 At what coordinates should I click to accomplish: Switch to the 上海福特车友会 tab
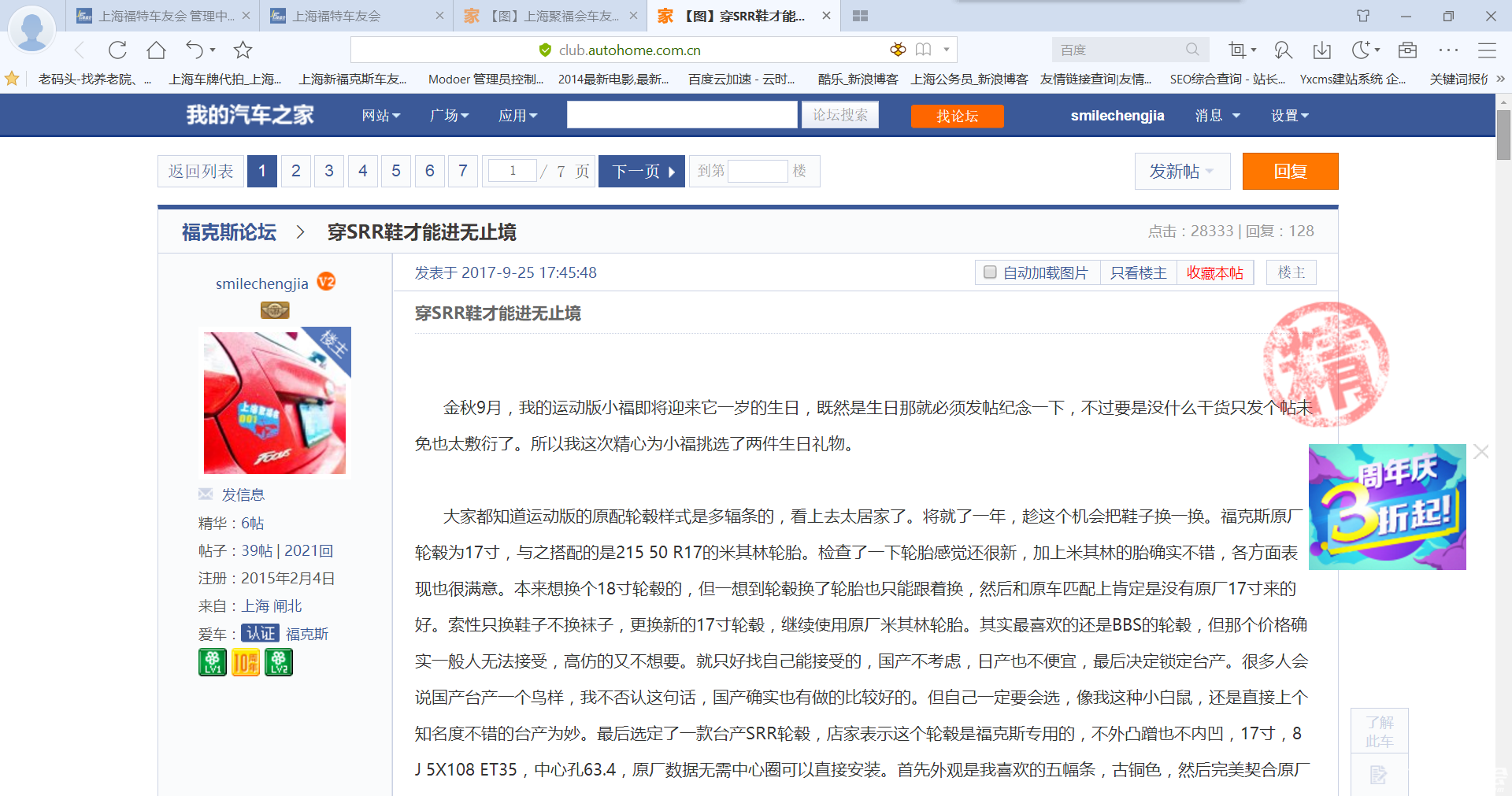357,16
